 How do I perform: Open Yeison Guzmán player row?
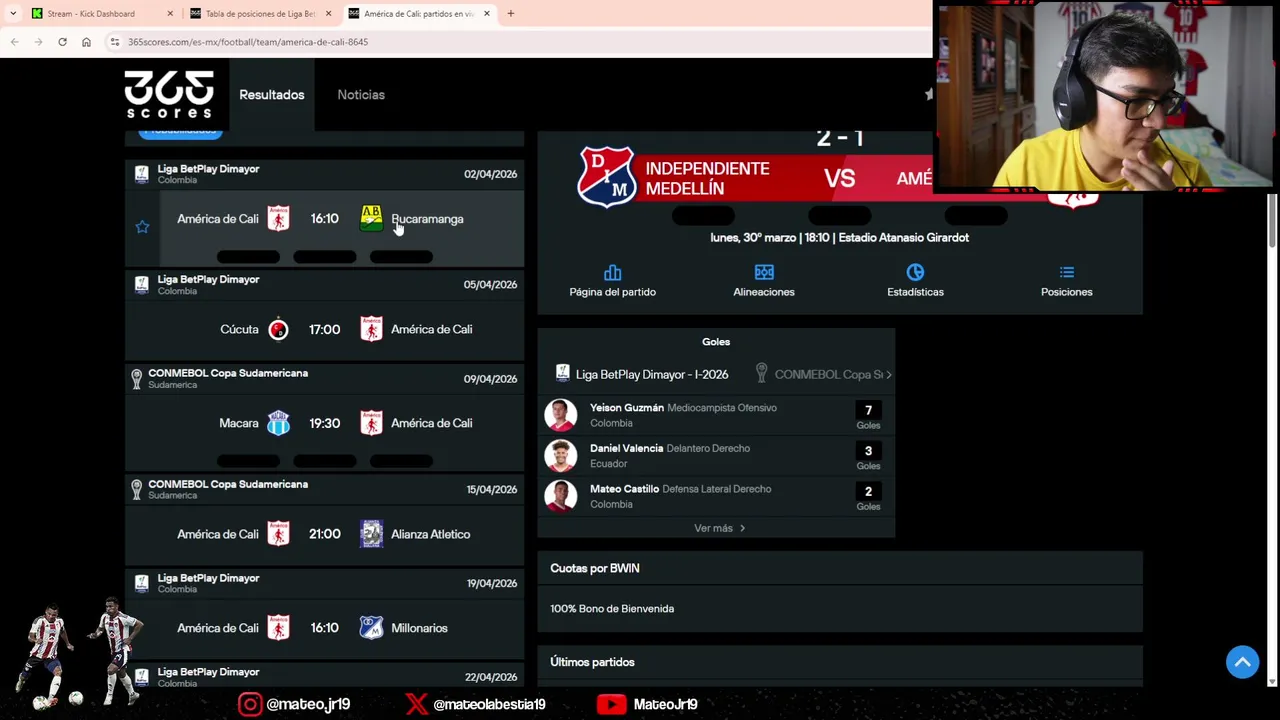pyautogui.click(x=716, y=415)
